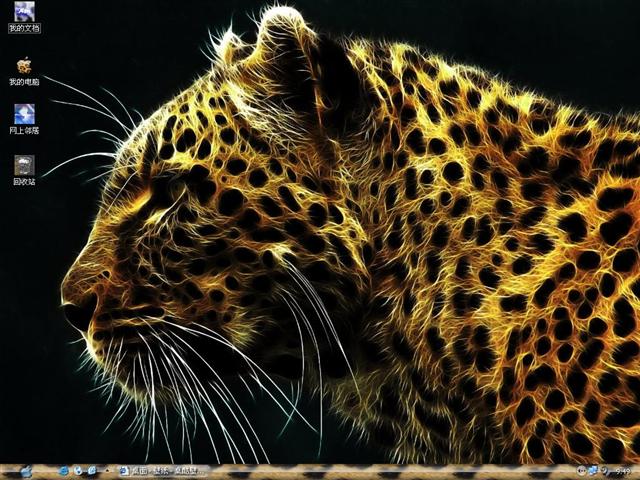The image size is (640, 480).
Task: Click the round face tray icon
Action: pyautogui.click(x=582, y=471)
